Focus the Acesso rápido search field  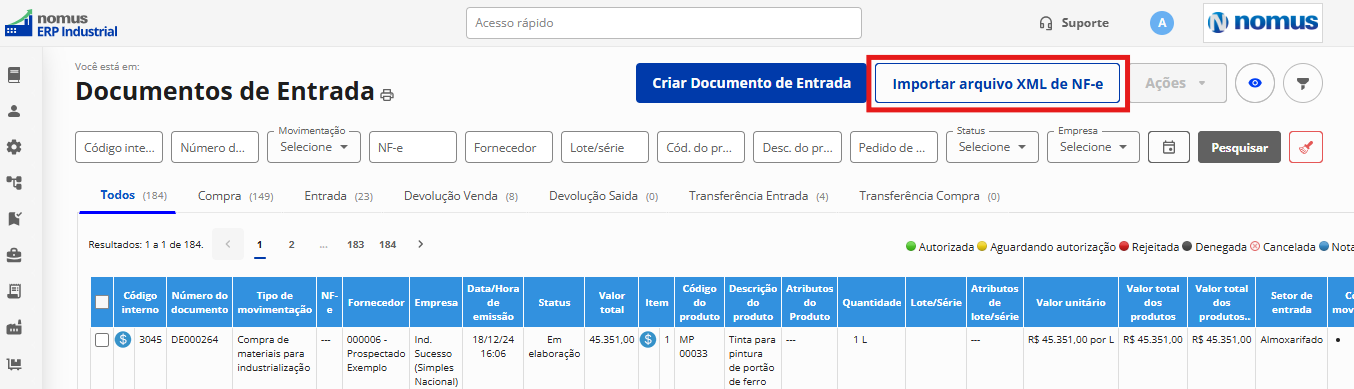point(664,23)
